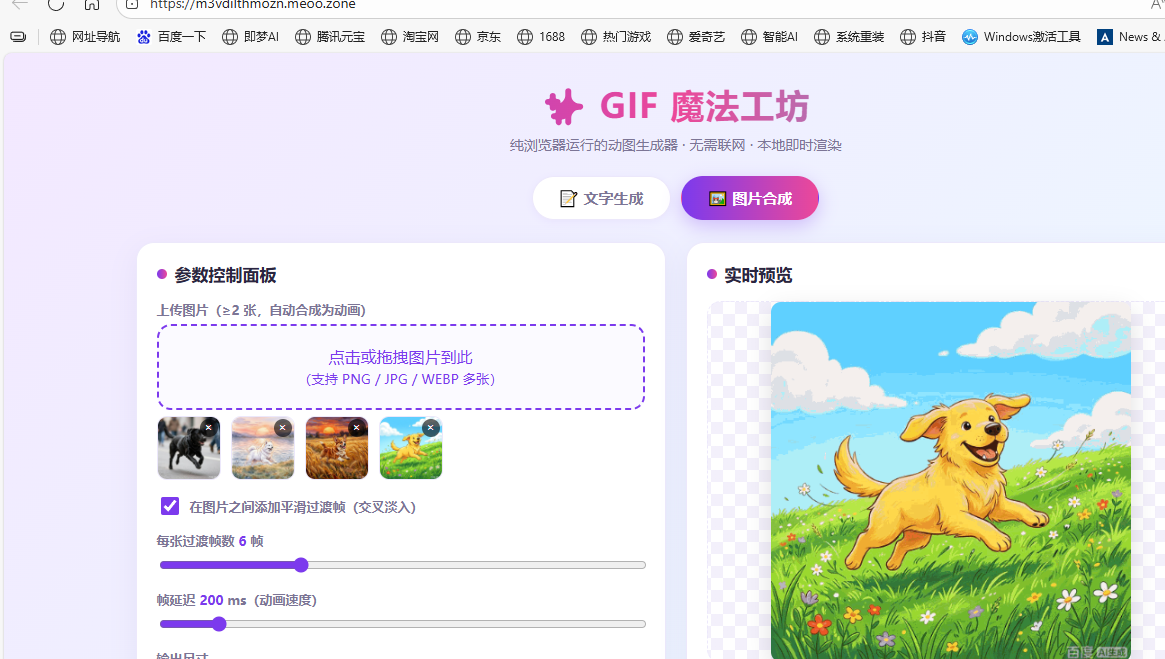Click the image upload drop zone
Image resolution: width=1165 pixels, height=659 pixels.
tap(400, 367)
